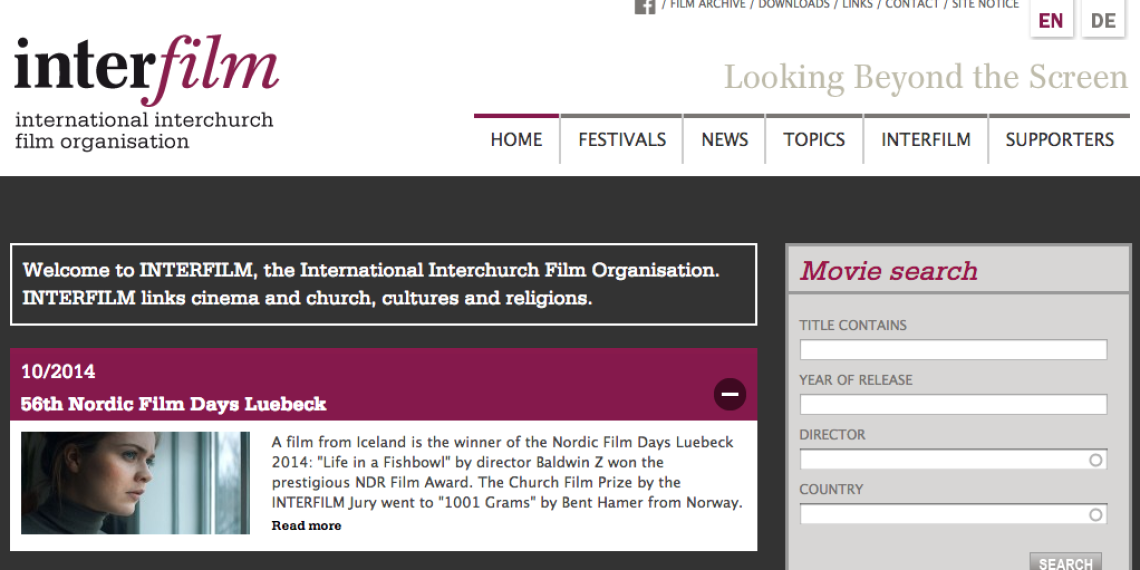Viewport: 1140px width, 570px height.
Task: Collapse the 56th Nordic Film Days entry
Action: [x=730, y=394]
